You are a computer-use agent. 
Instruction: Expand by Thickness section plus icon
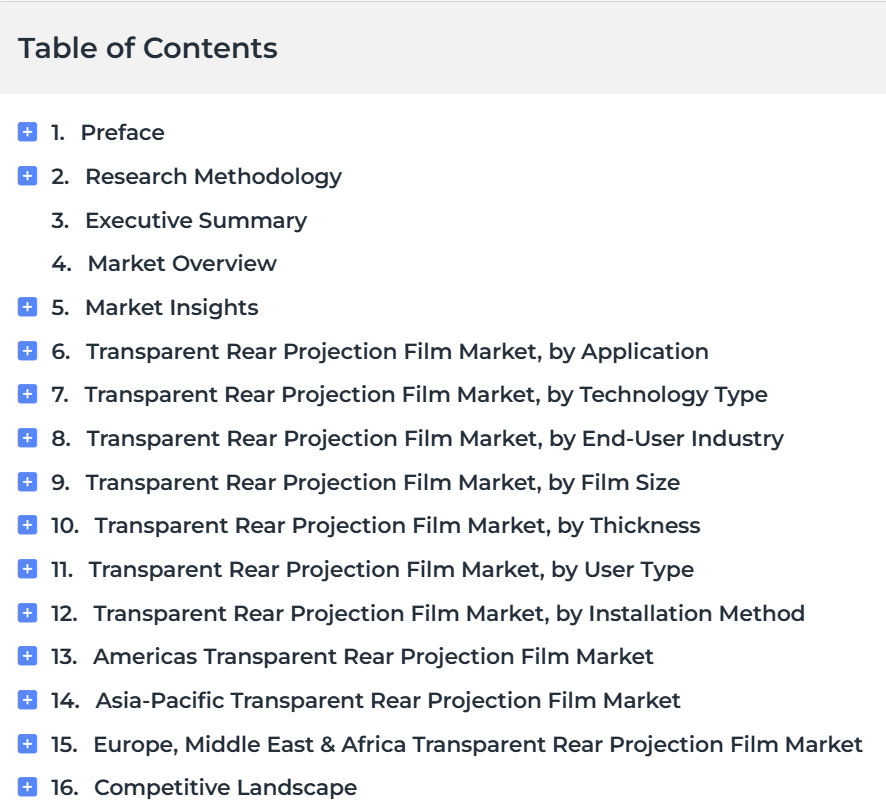click(27, 525)
